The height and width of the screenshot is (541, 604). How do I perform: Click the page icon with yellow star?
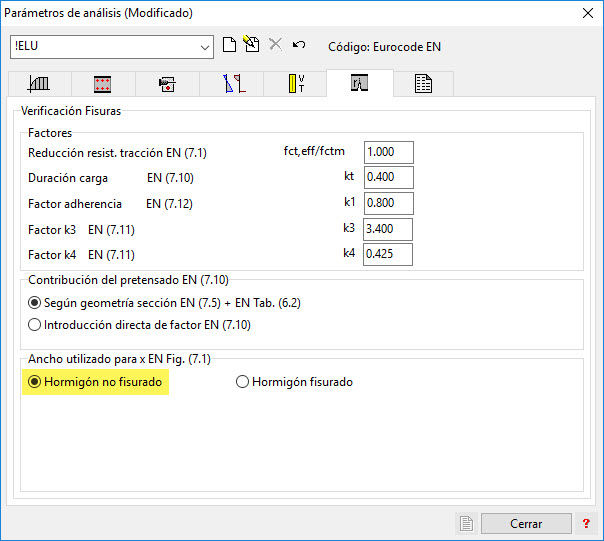251,46
